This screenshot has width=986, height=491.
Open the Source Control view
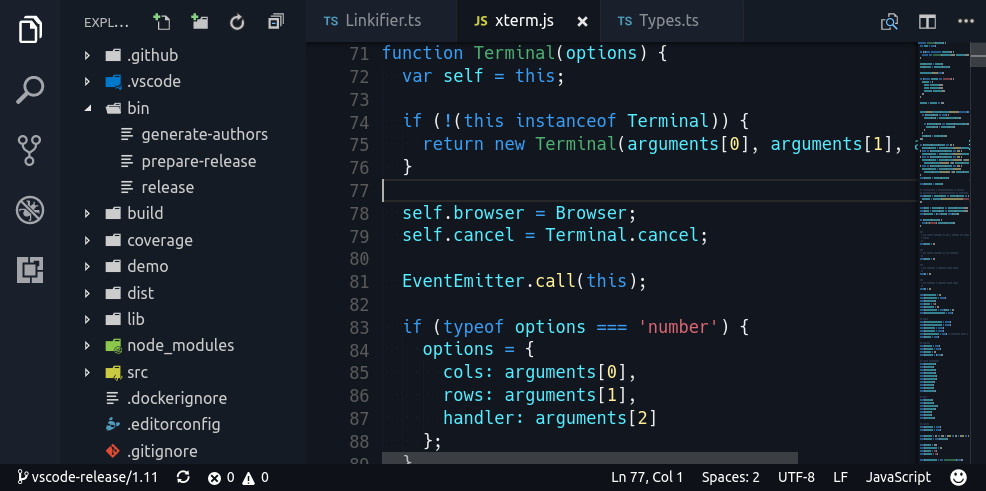[x=30, y=149]
